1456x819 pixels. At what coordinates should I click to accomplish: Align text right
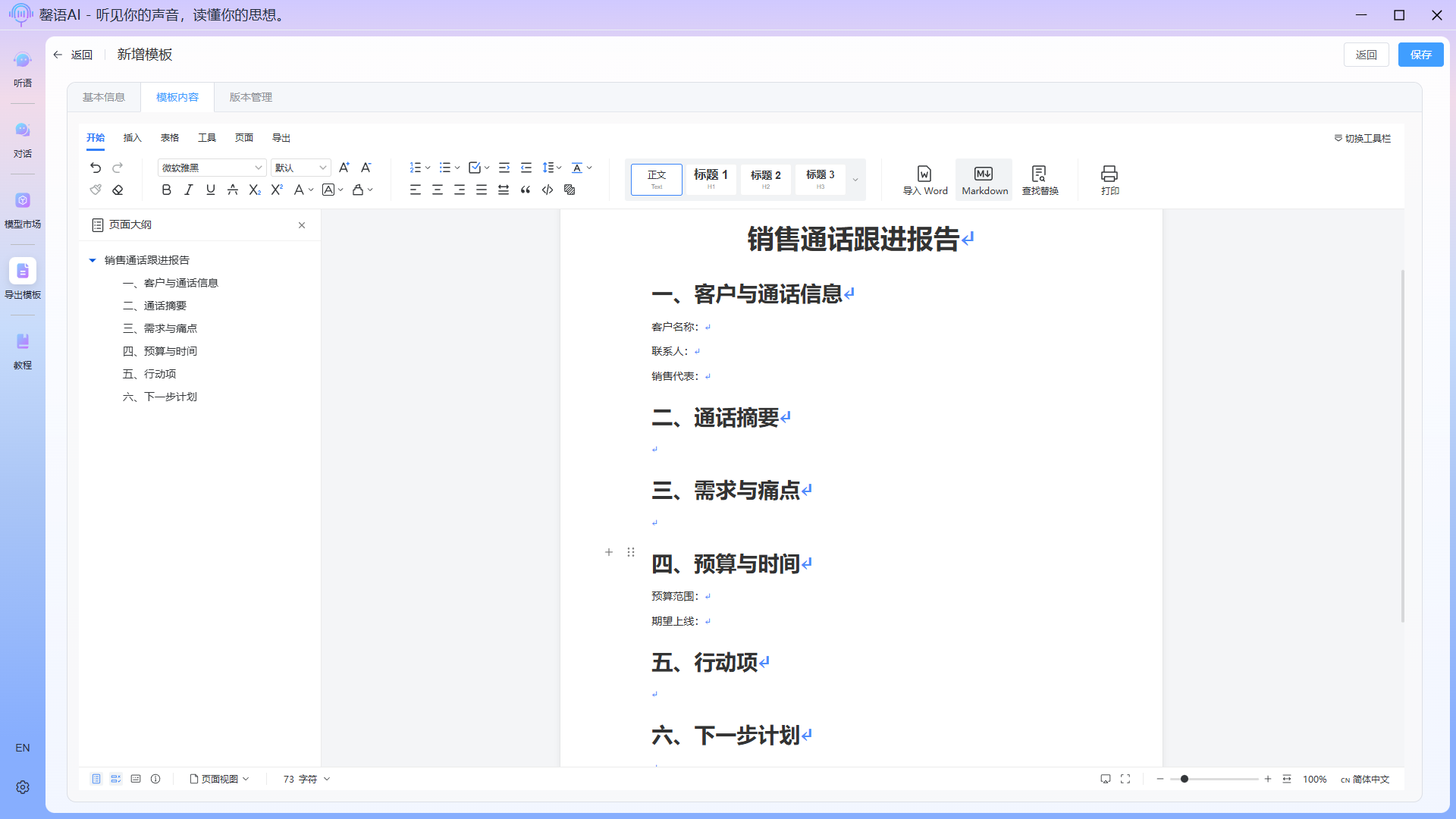[x=460, y=190]
